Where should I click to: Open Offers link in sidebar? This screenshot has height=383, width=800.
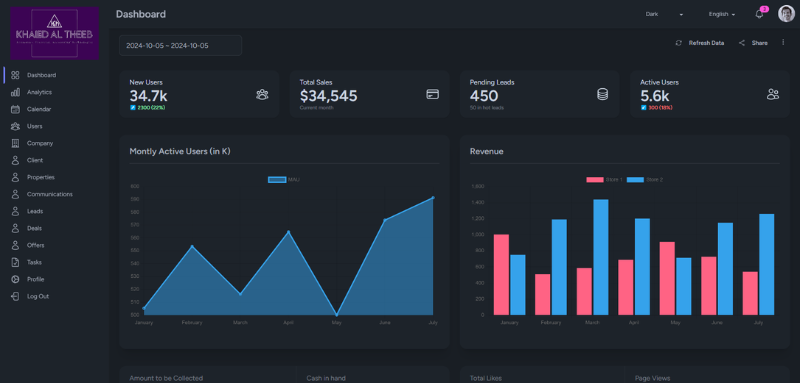coord(36,245)
